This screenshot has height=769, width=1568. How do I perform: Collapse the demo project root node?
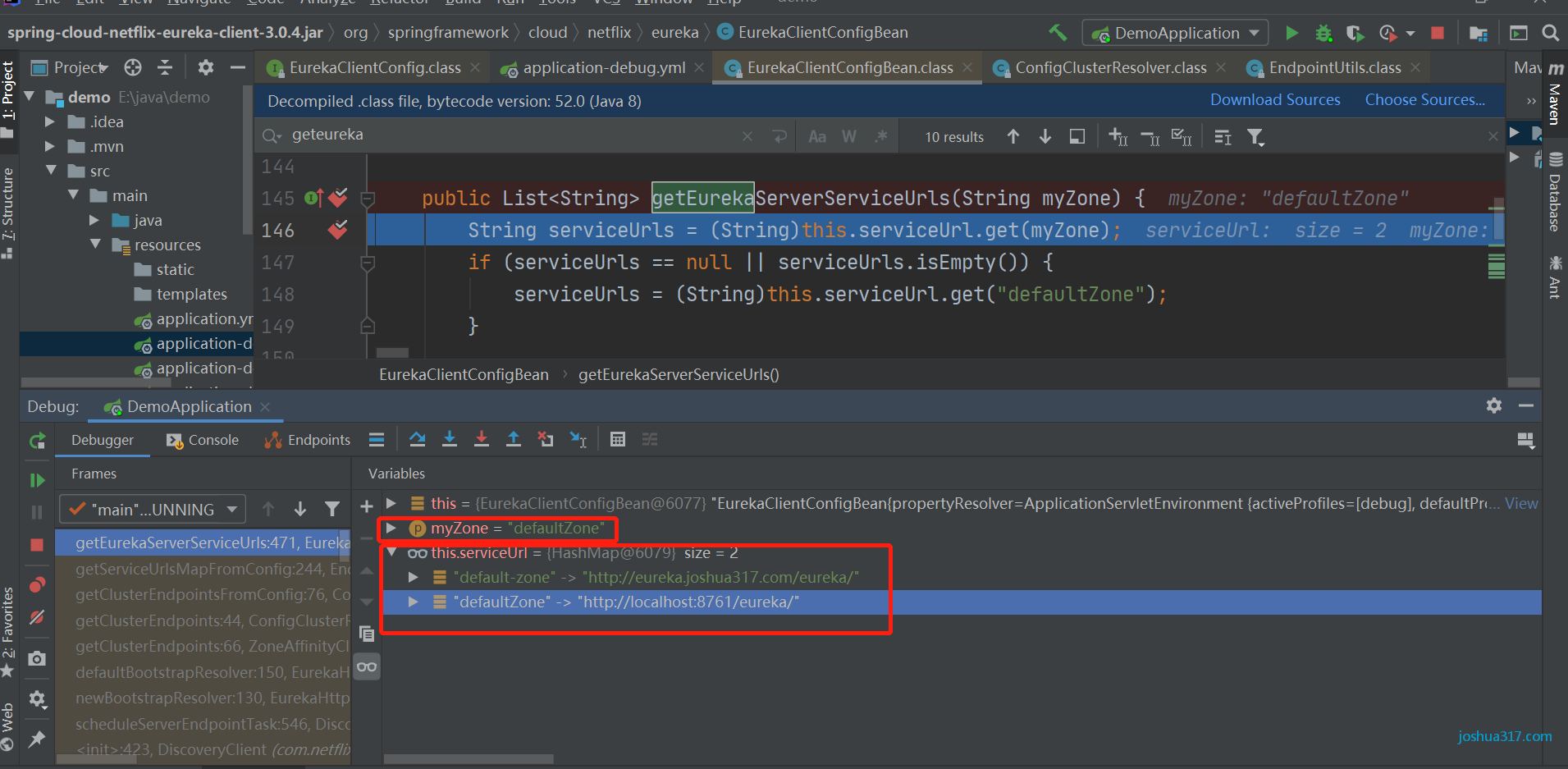click(x=30, y=97)
